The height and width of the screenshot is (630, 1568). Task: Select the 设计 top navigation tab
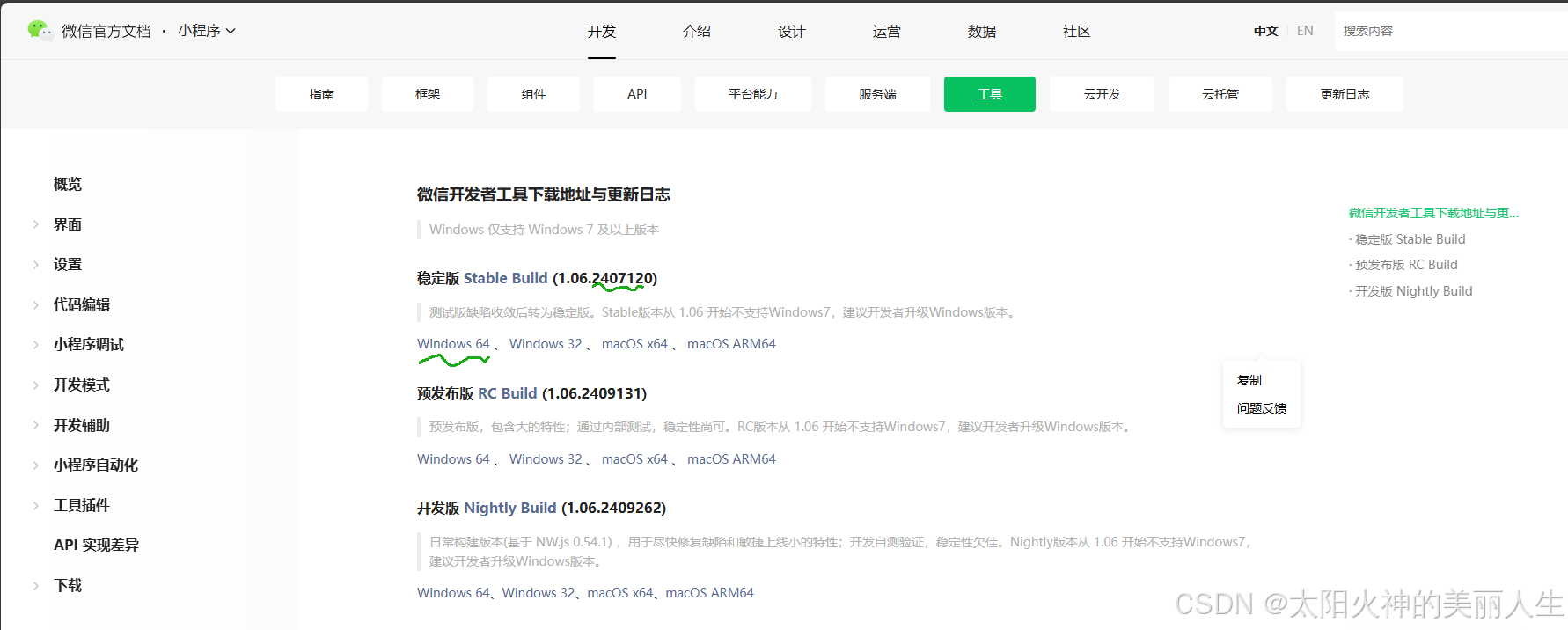coord(792,32)
